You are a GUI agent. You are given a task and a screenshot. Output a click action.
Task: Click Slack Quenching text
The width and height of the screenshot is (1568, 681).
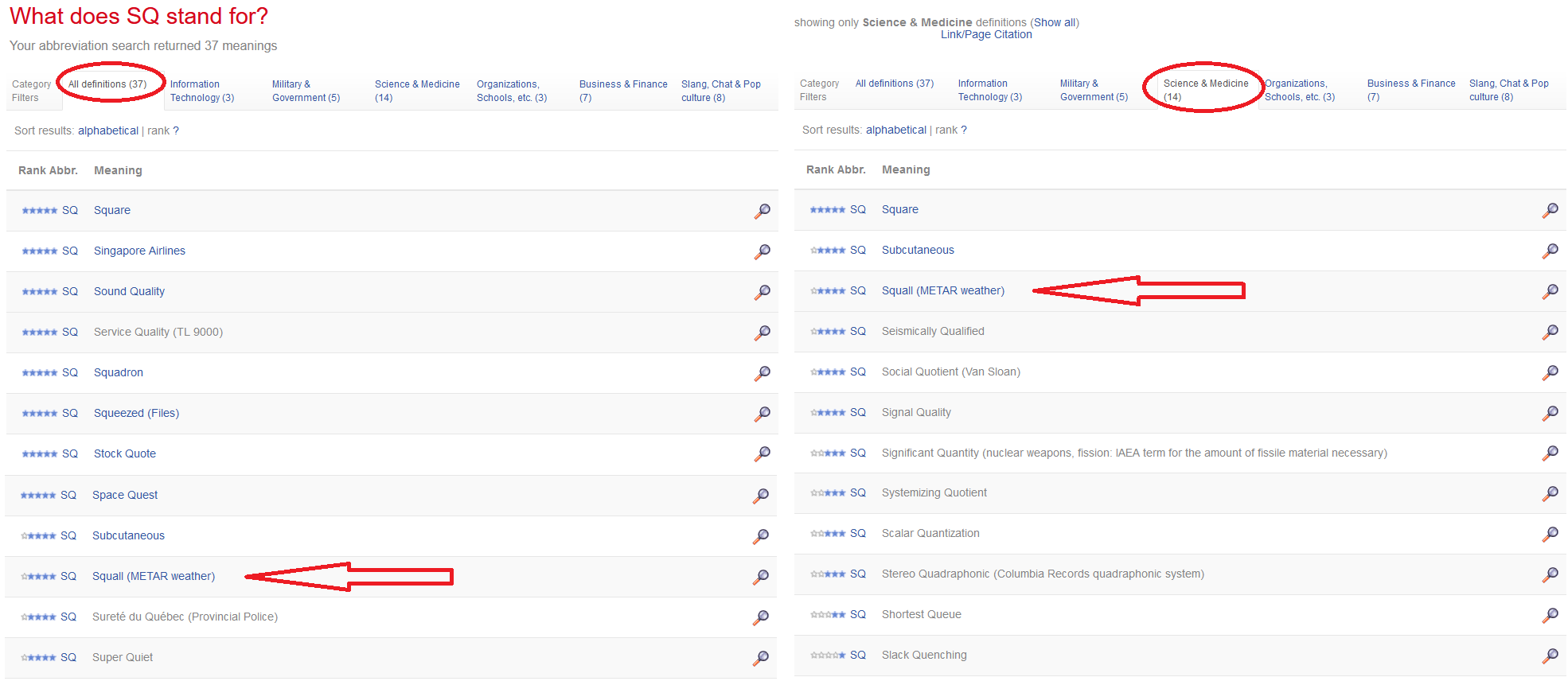(x=924, y=655)
